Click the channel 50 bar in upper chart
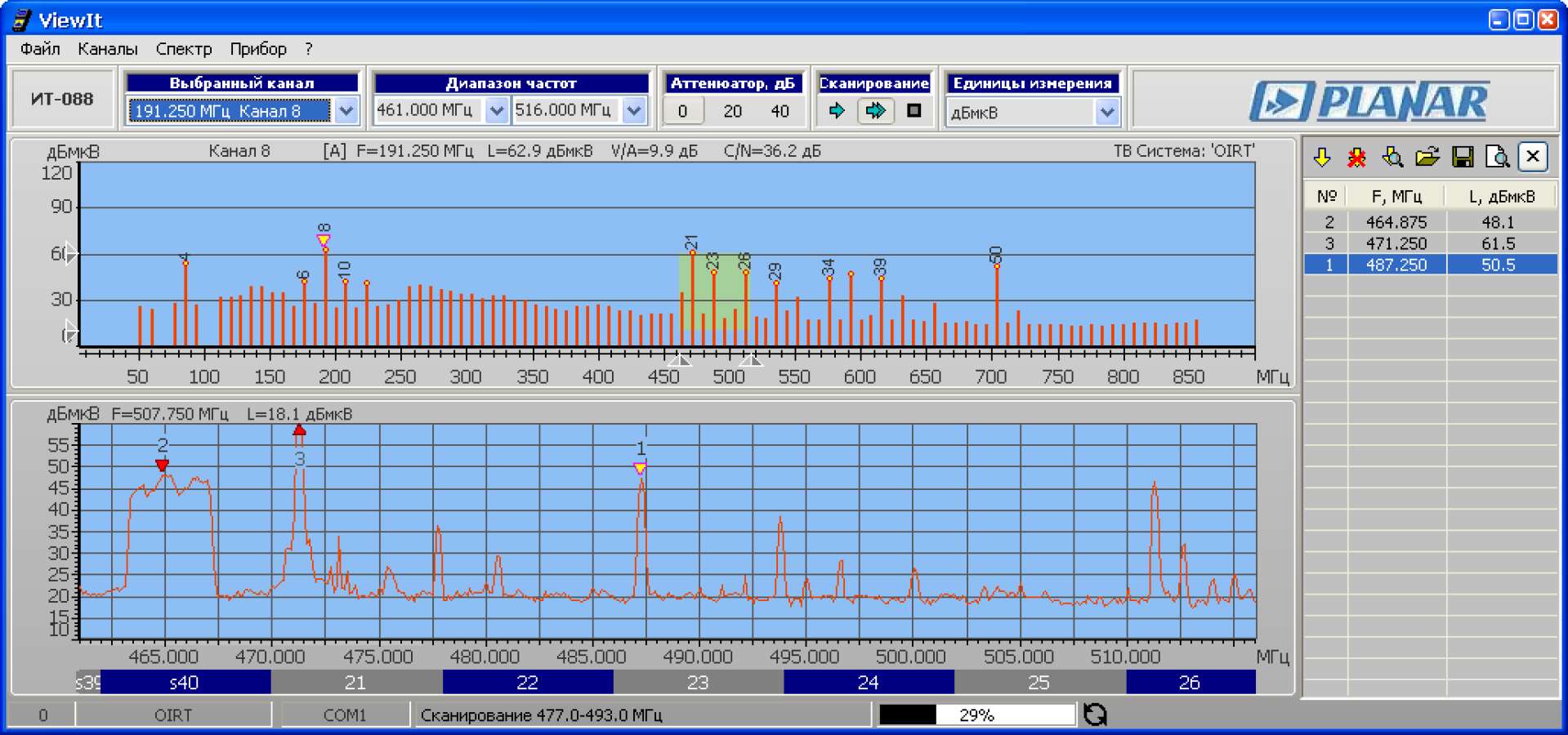The image size is (1568, 735). pyautogui.click(x=996, y=305)
